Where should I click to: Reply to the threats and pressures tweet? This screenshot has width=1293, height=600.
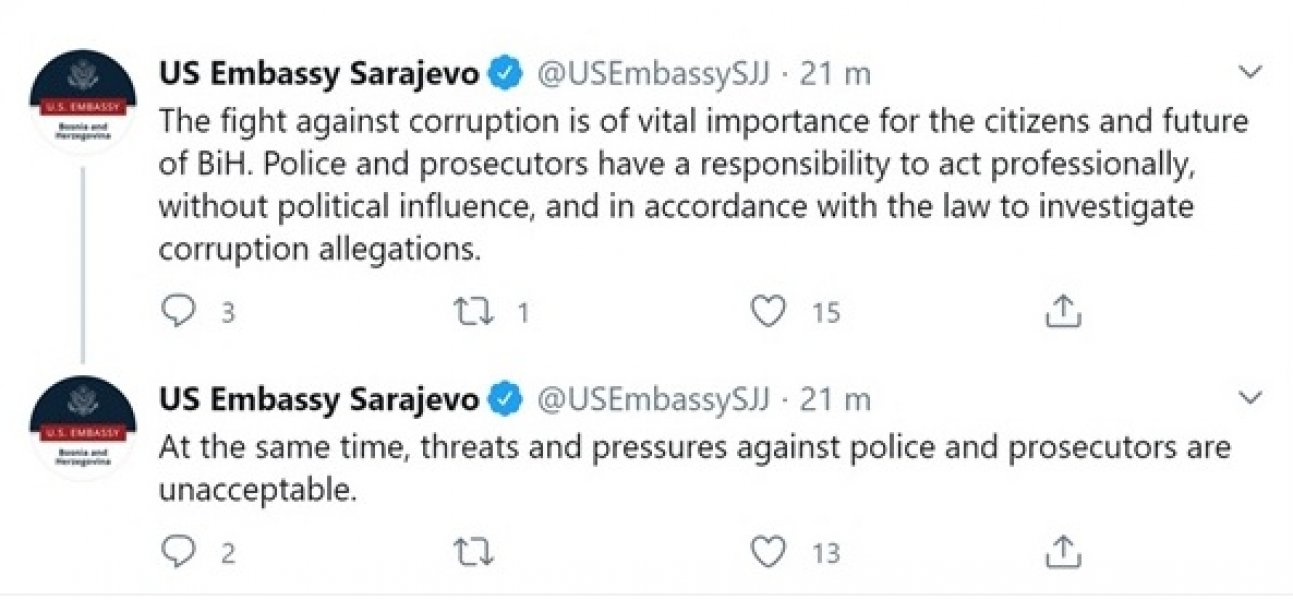click(178, 552)
